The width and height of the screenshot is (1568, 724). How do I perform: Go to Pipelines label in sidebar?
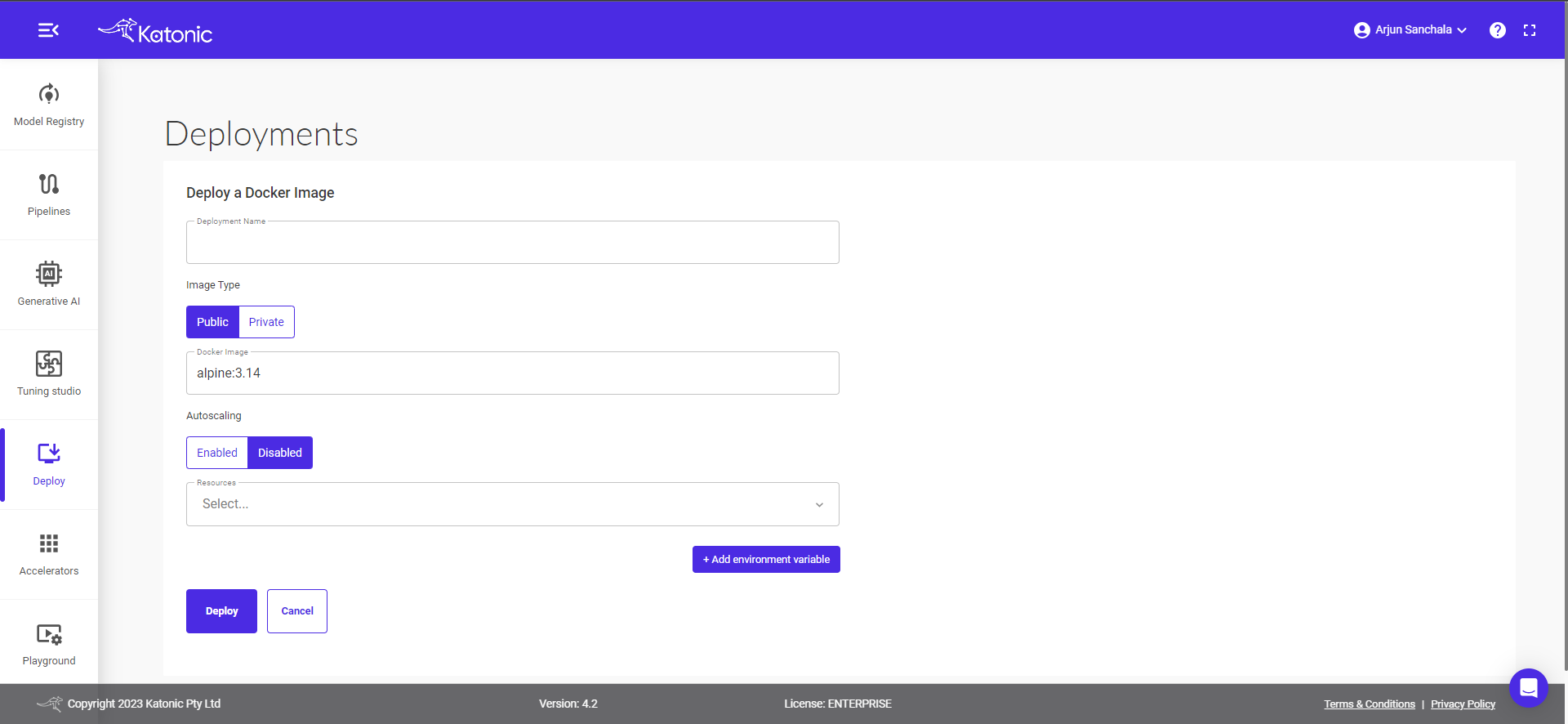49,212
